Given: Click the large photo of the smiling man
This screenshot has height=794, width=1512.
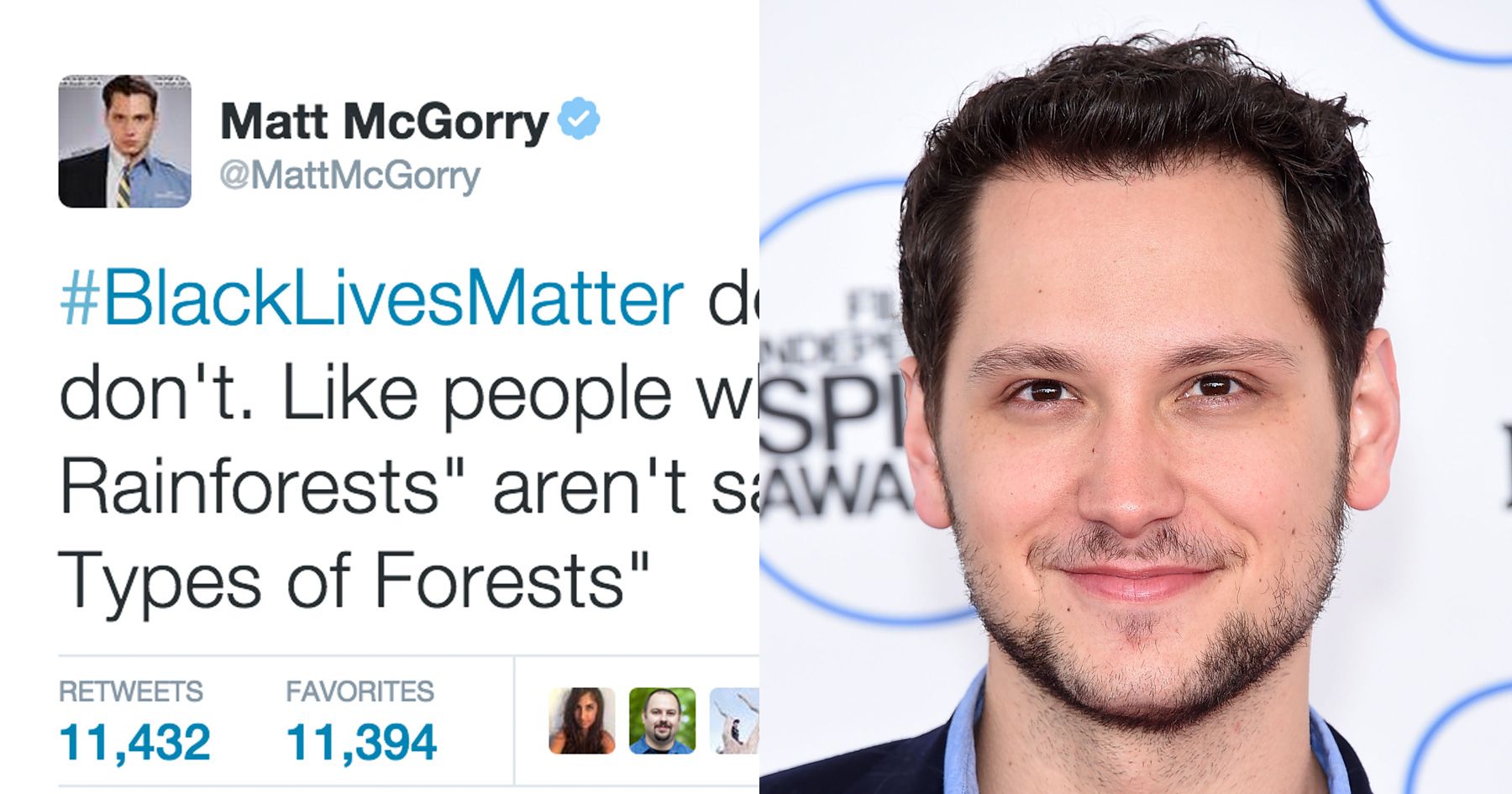Looking at the screenshot, I should (x=1136, y=397).
